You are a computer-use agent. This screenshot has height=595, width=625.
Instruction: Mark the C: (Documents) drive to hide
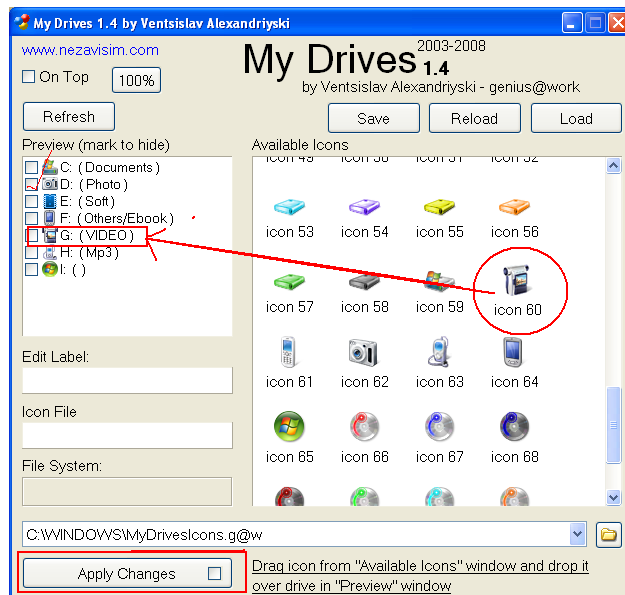(31, 167)
